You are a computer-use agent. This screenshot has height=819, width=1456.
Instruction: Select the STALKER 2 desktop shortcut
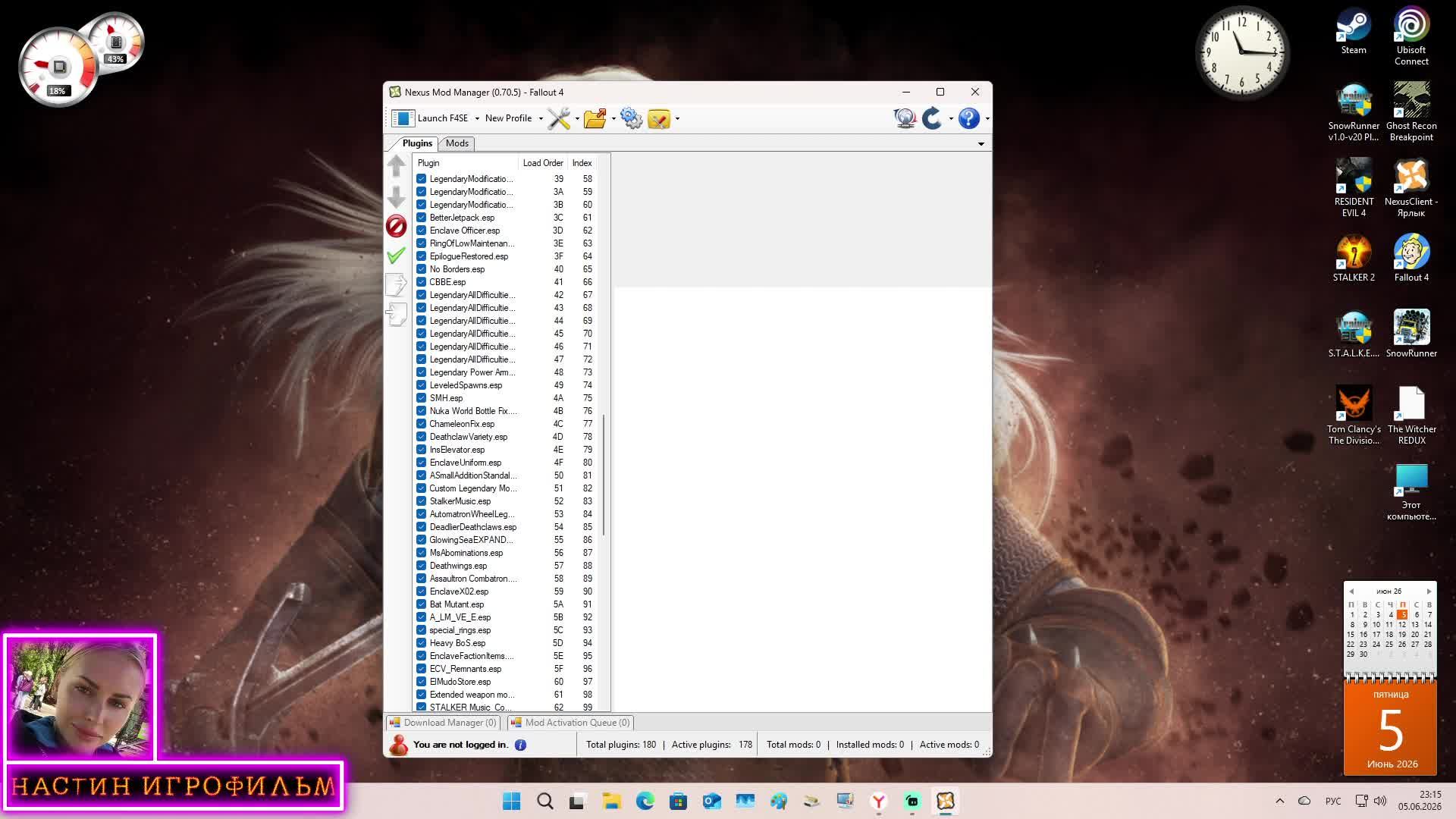(1354, 258)
